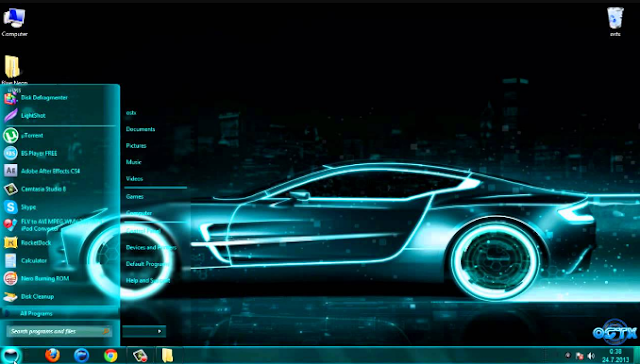
Task: Open Pictures from the Start menu
Action: pos(136,146)
